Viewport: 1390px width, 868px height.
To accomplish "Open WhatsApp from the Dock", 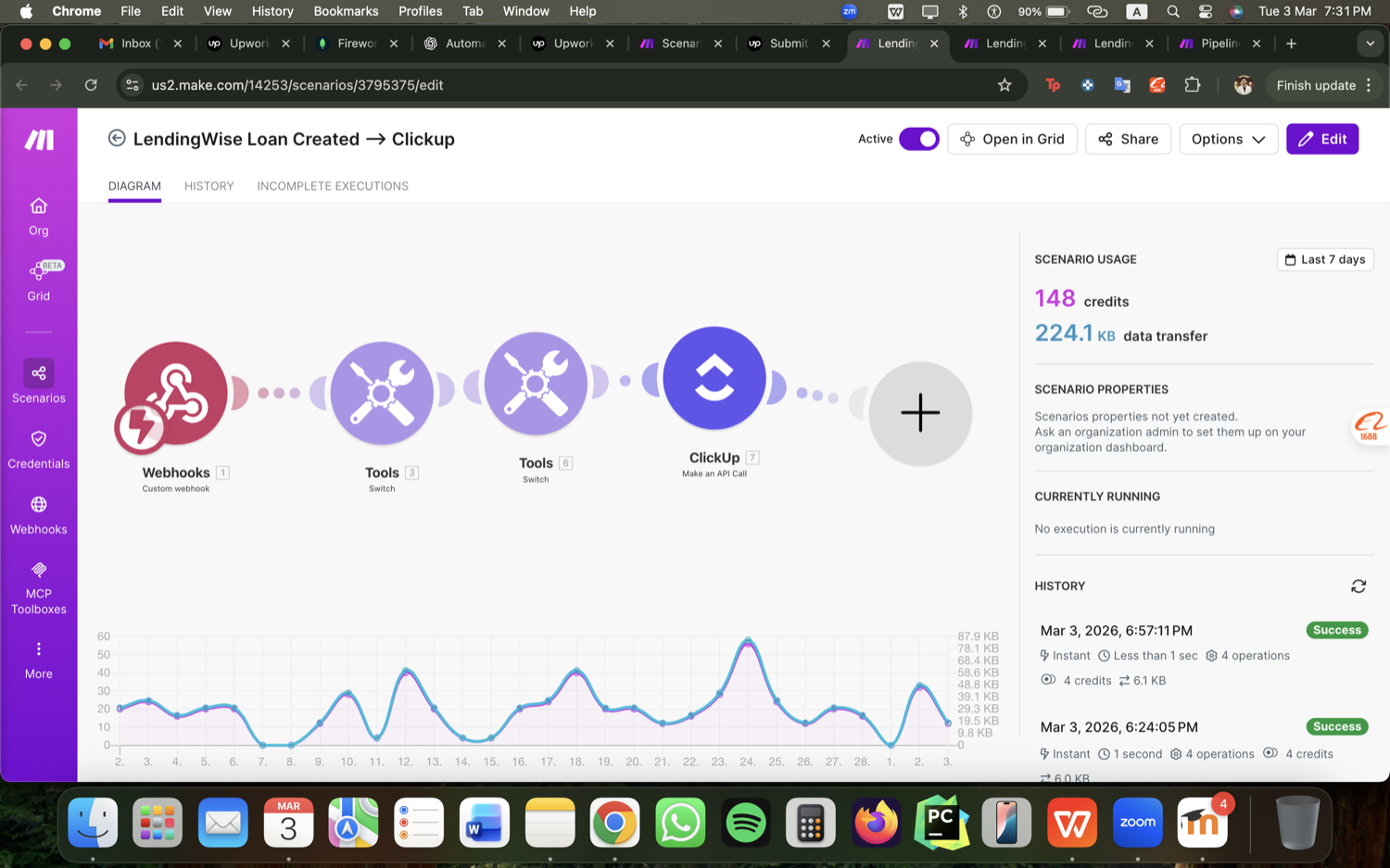I will pos(680,823).
